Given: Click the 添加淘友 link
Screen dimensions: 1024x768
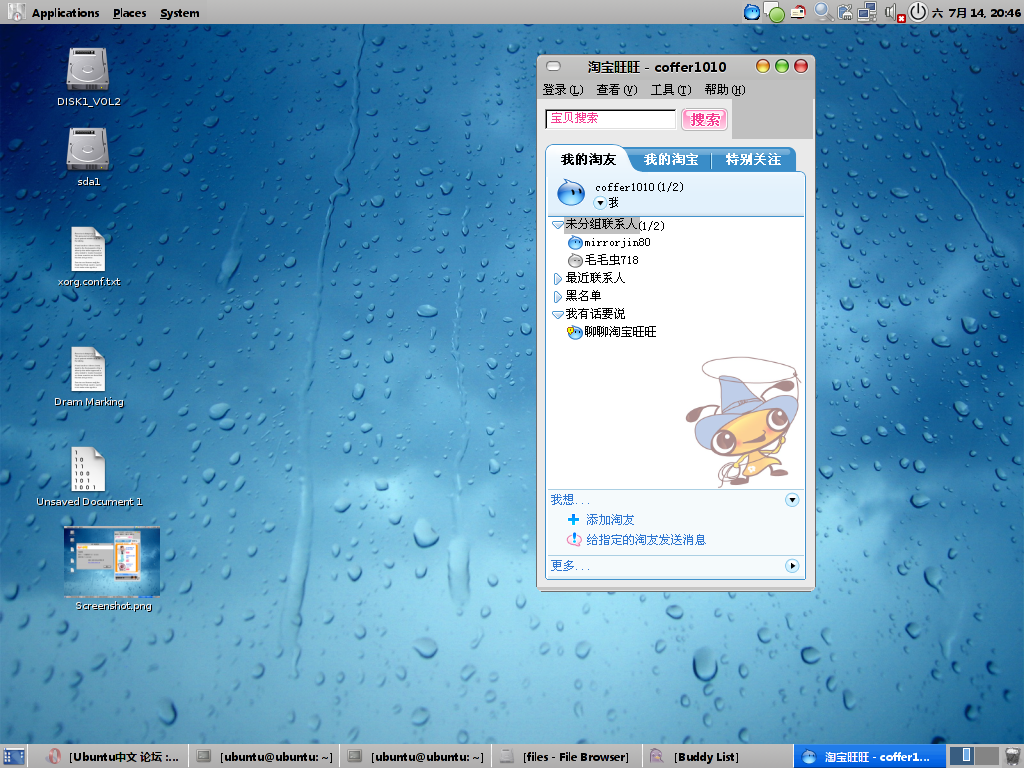Looking at the screenshot, I should click(610, 520).
